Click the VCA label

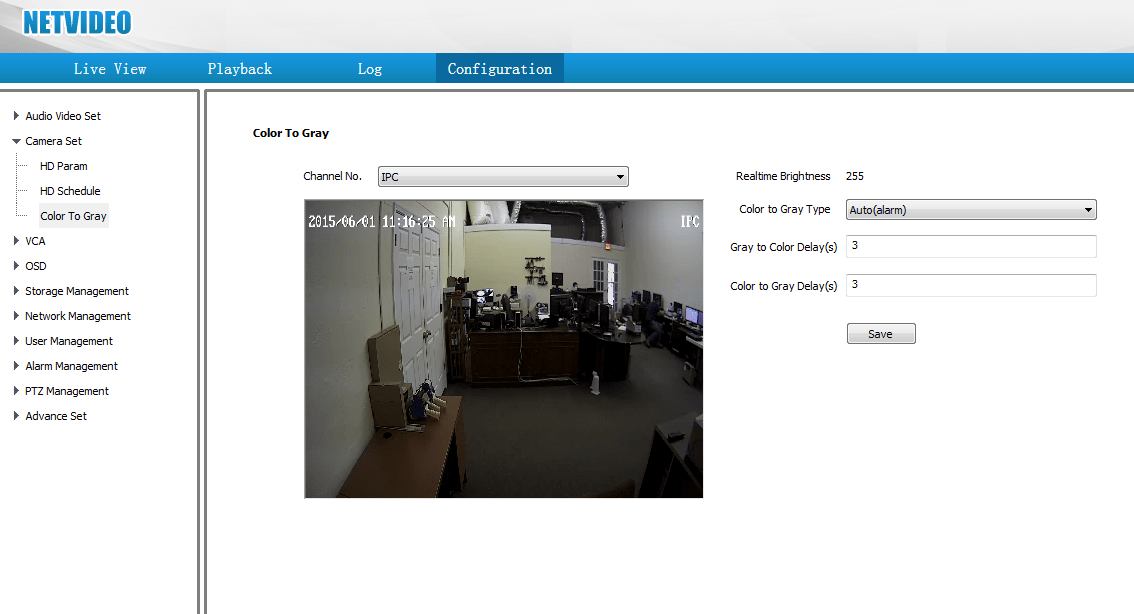[35, 241]
